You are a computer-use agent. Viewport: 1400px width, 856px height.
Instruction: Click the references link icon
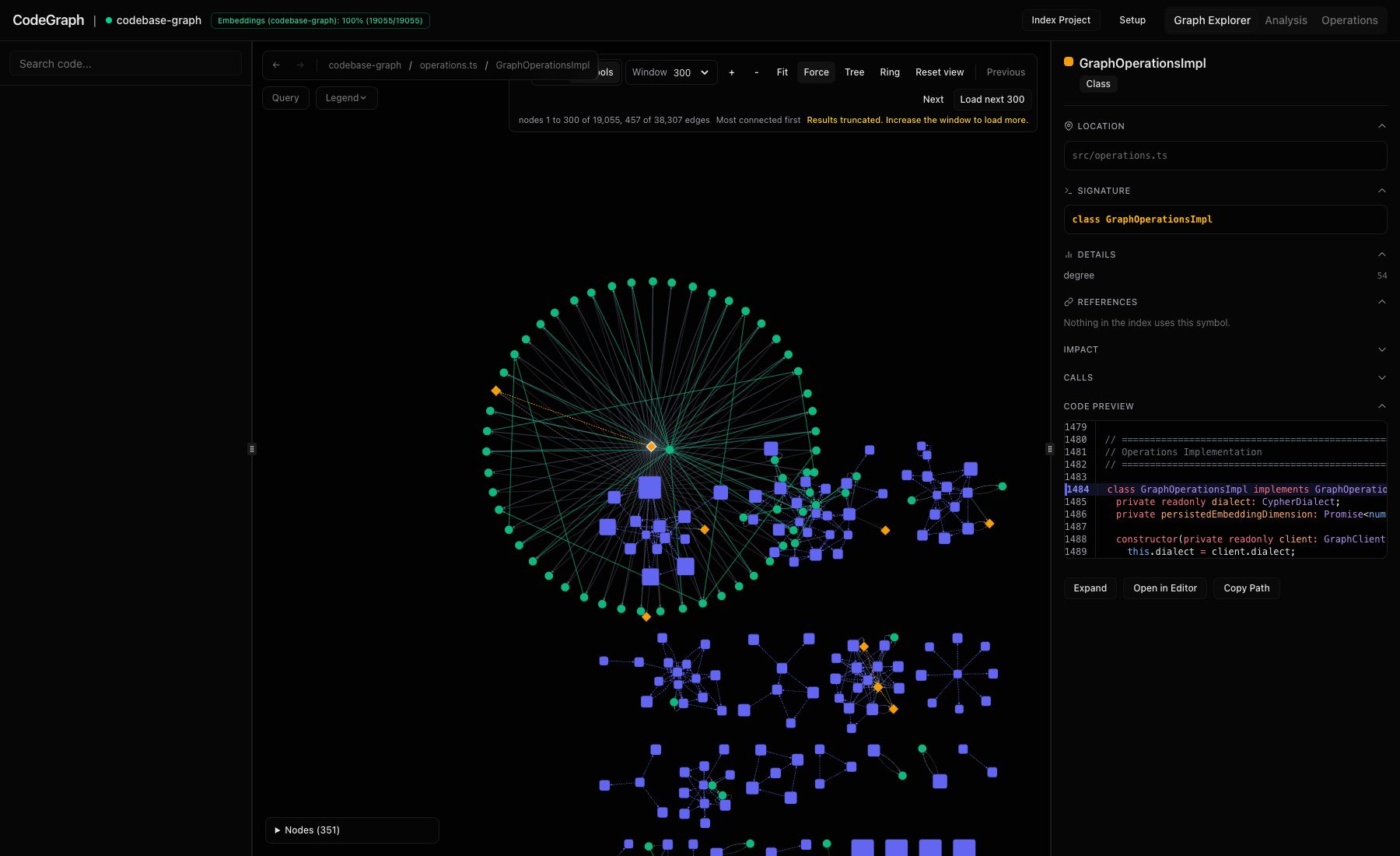coord(1069,302)
